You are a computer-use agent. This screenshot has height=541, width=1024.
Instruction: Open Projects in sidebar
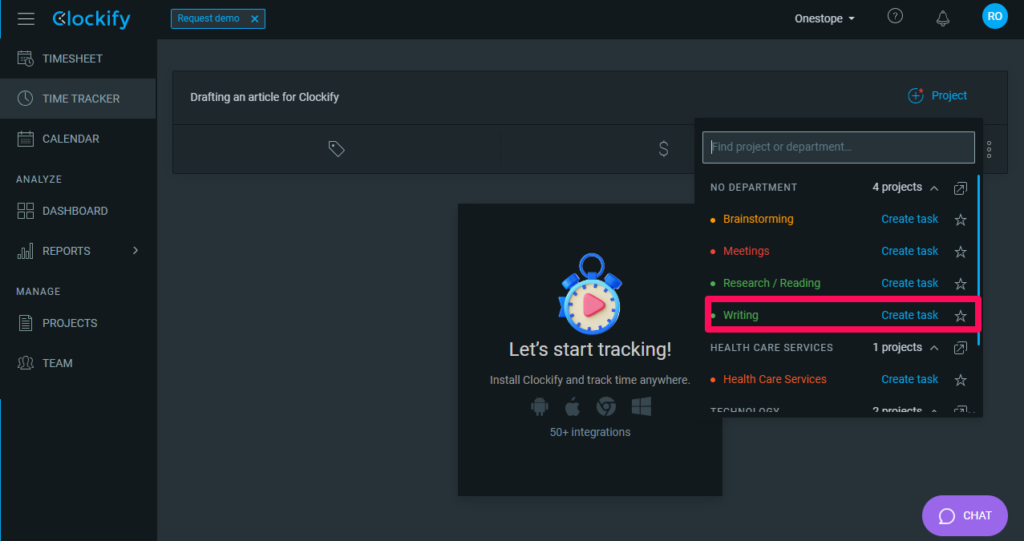pos(78,323)
